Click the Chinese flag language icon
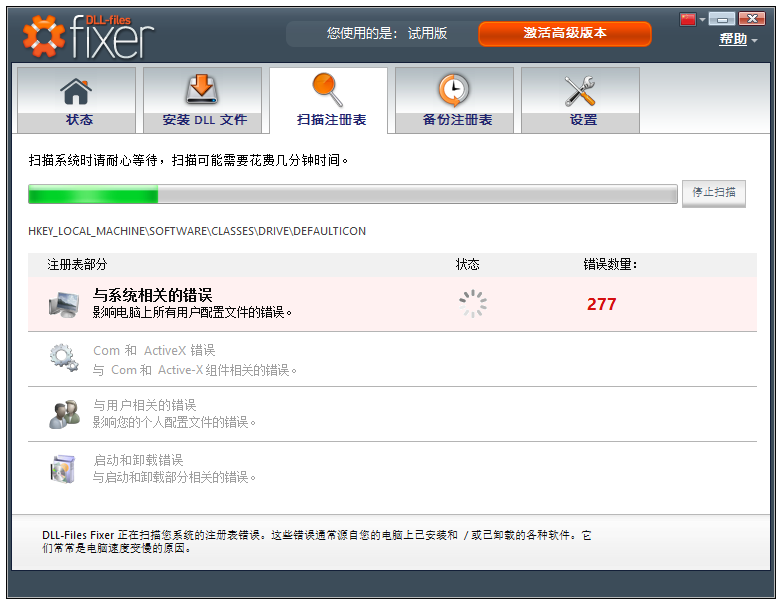The image size is (782, 605). (x=688, y=19)
